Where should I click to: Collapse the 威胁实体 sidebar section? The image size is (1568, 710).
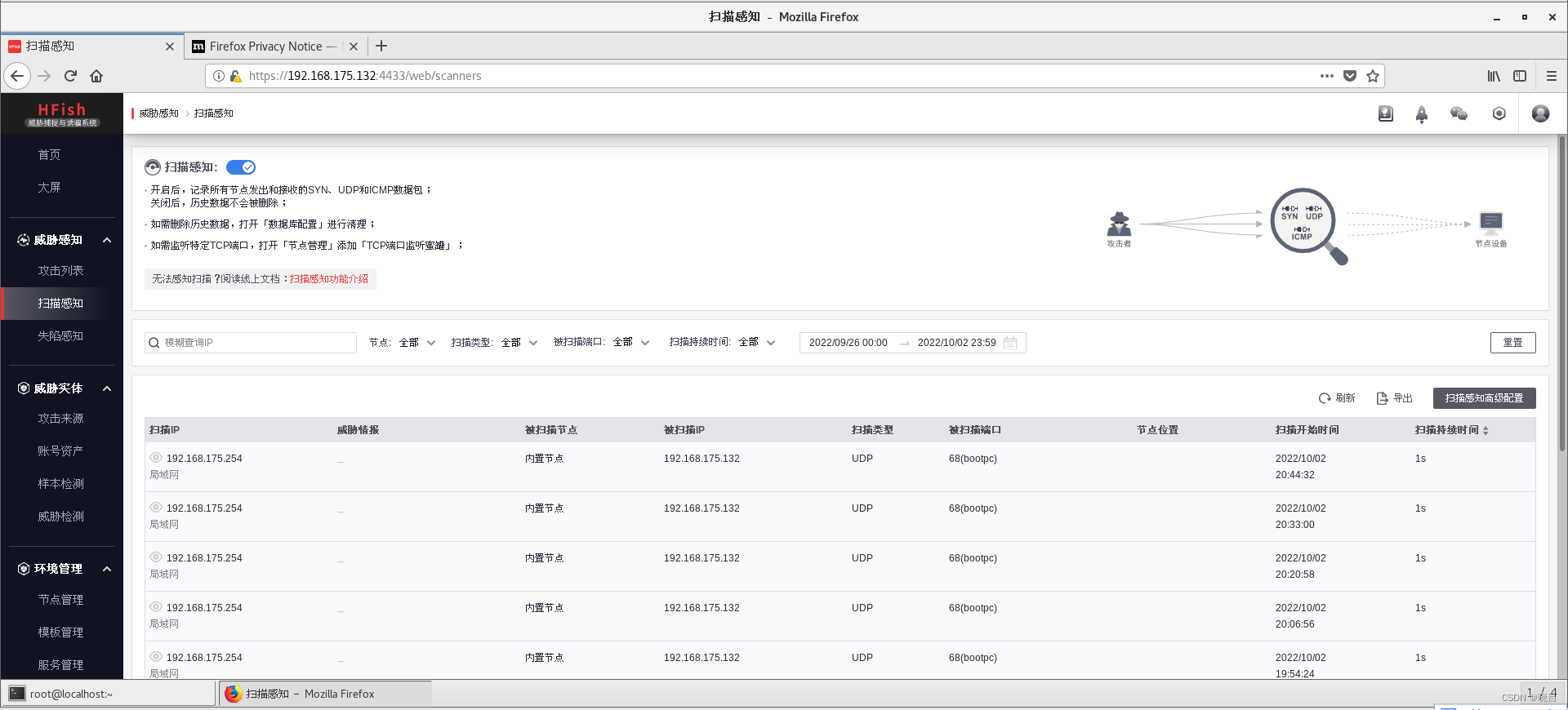click(107, 388)
